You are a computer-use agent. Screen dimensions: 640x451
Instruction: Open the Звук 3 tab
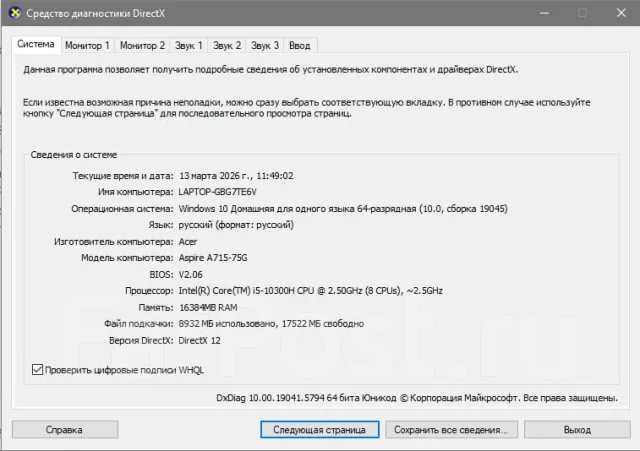(x=264, y=45)
